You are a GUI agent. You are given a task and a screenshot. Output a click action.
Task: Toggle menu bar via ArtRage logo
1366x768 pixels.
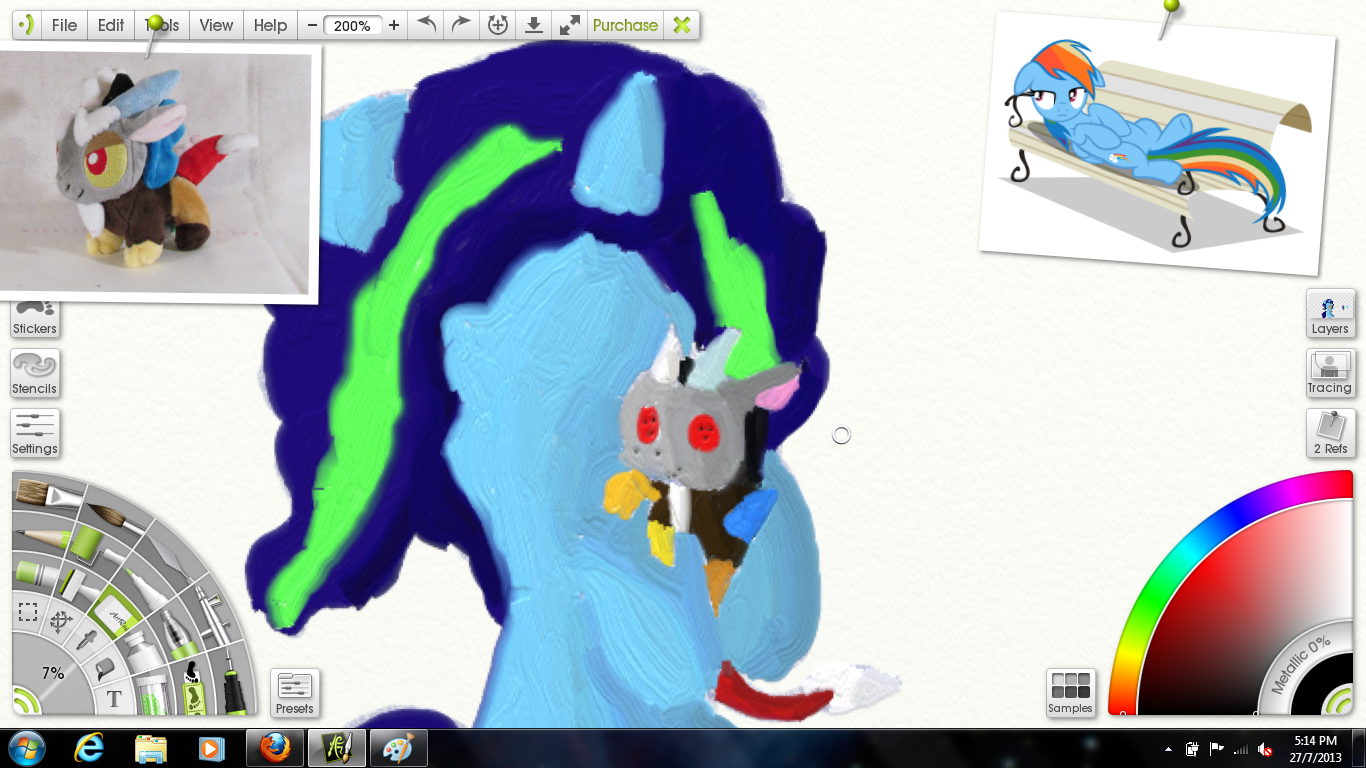27,25
